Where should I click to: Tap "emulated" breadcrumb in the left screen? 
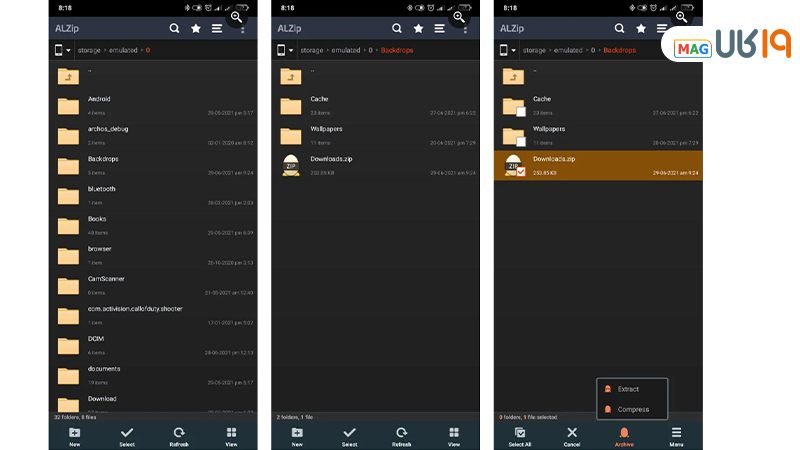click(x=123, y=50)
